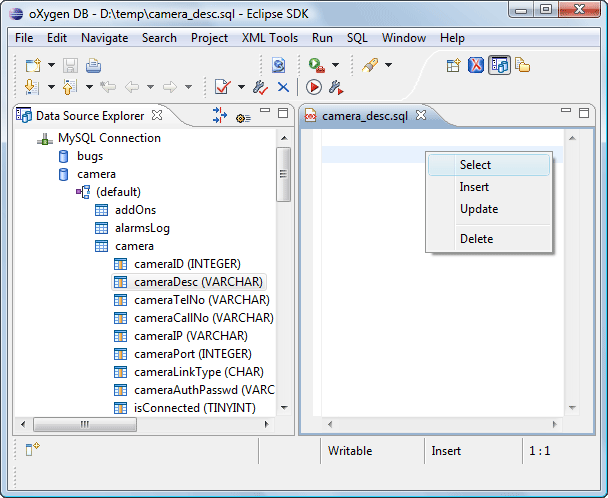The height and width of the screenshot is (498, 608).
Task: Open dropdown arrow next to New file icon
Action: coord(50,65)
